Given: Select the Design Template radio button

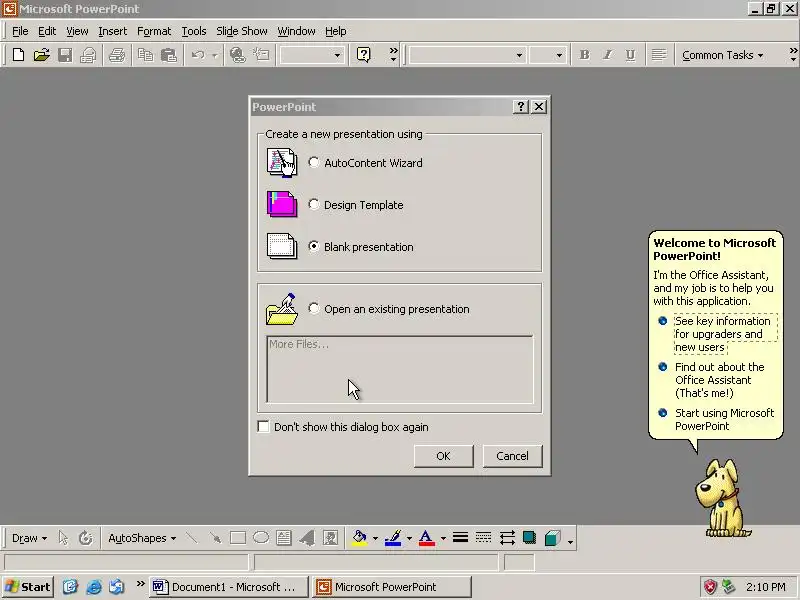Looking at the screenshot, I should point(314,205).
